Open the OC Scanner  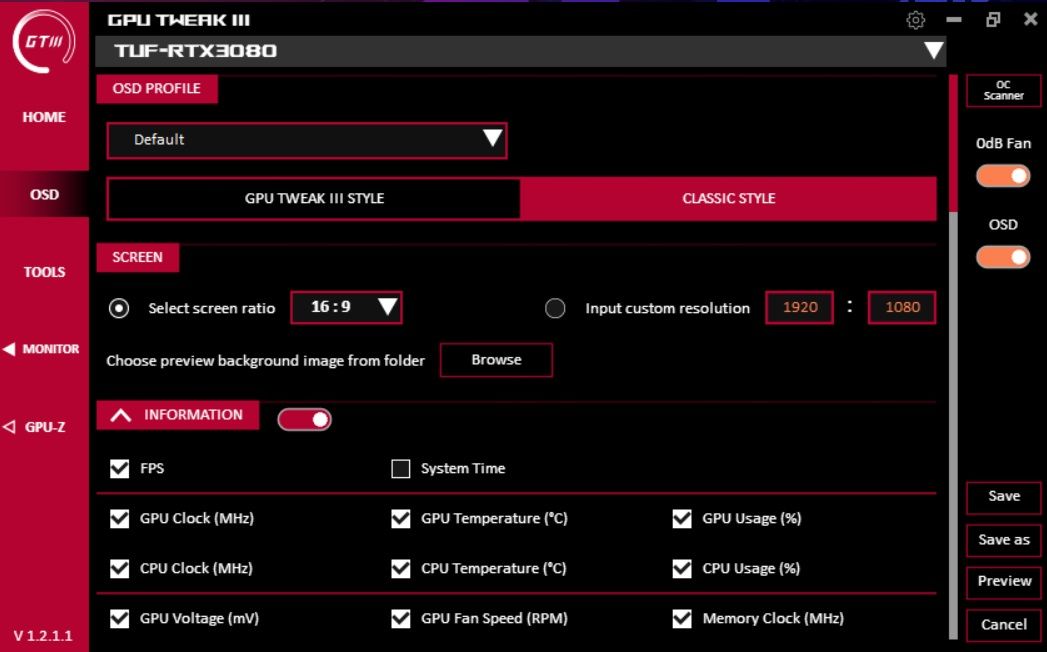coord(1003,90)
